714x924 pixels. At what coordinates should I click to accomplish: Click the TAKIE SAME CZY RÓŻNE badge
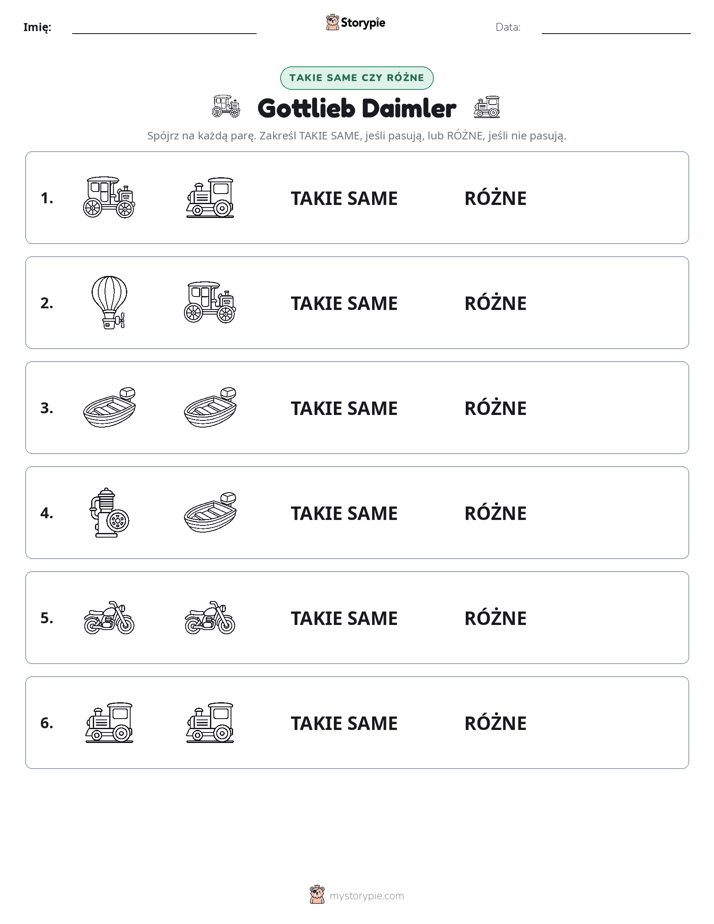(x=357, y=78)
